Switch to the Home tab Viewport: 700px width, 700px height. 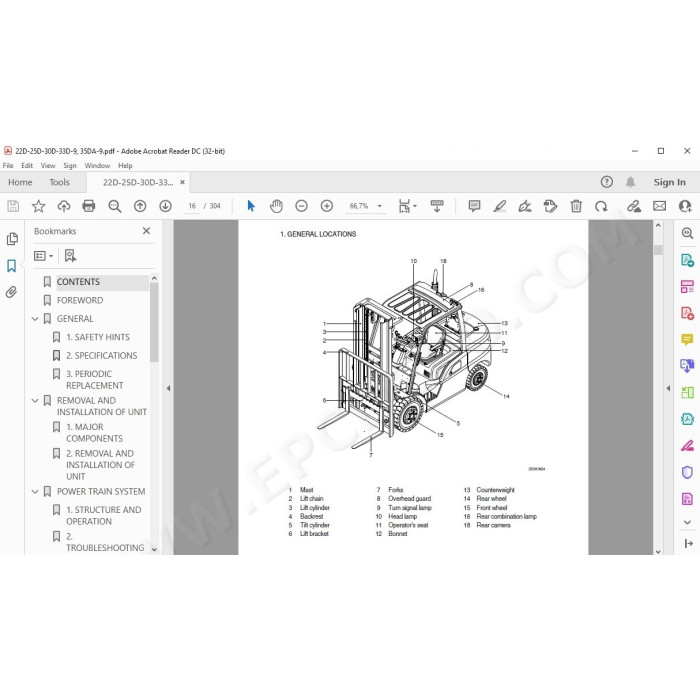[x=20, y=182]
